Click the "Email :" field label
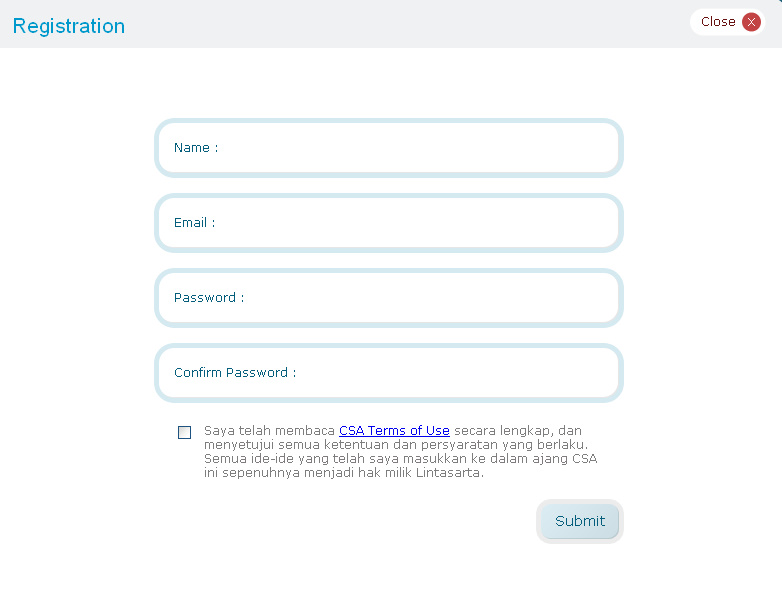The height and width of the screenshot is (596, 782). tap(194, 223)
